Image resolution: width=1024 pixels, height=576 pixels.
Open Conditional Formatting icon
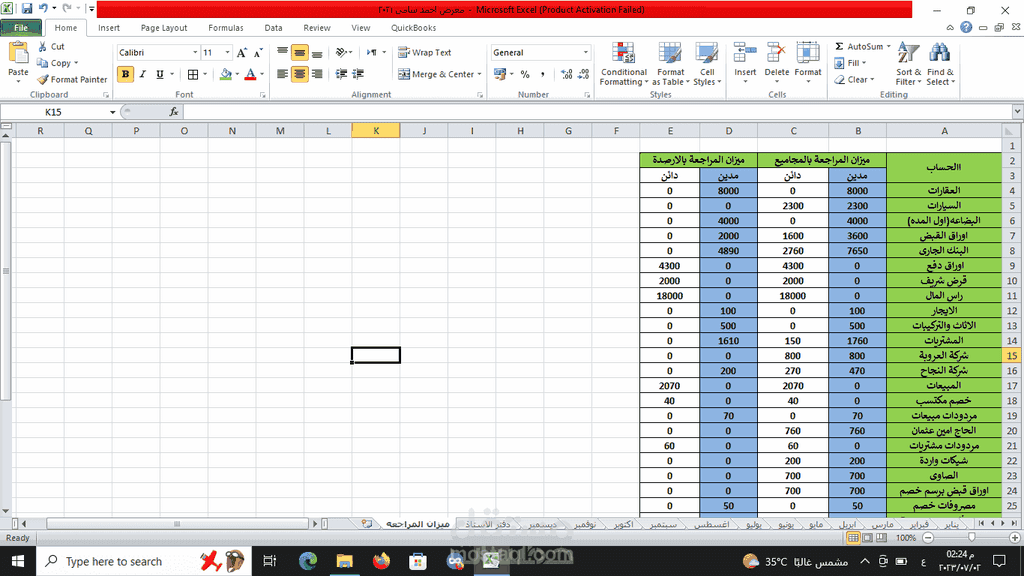[x=623, y=54]
